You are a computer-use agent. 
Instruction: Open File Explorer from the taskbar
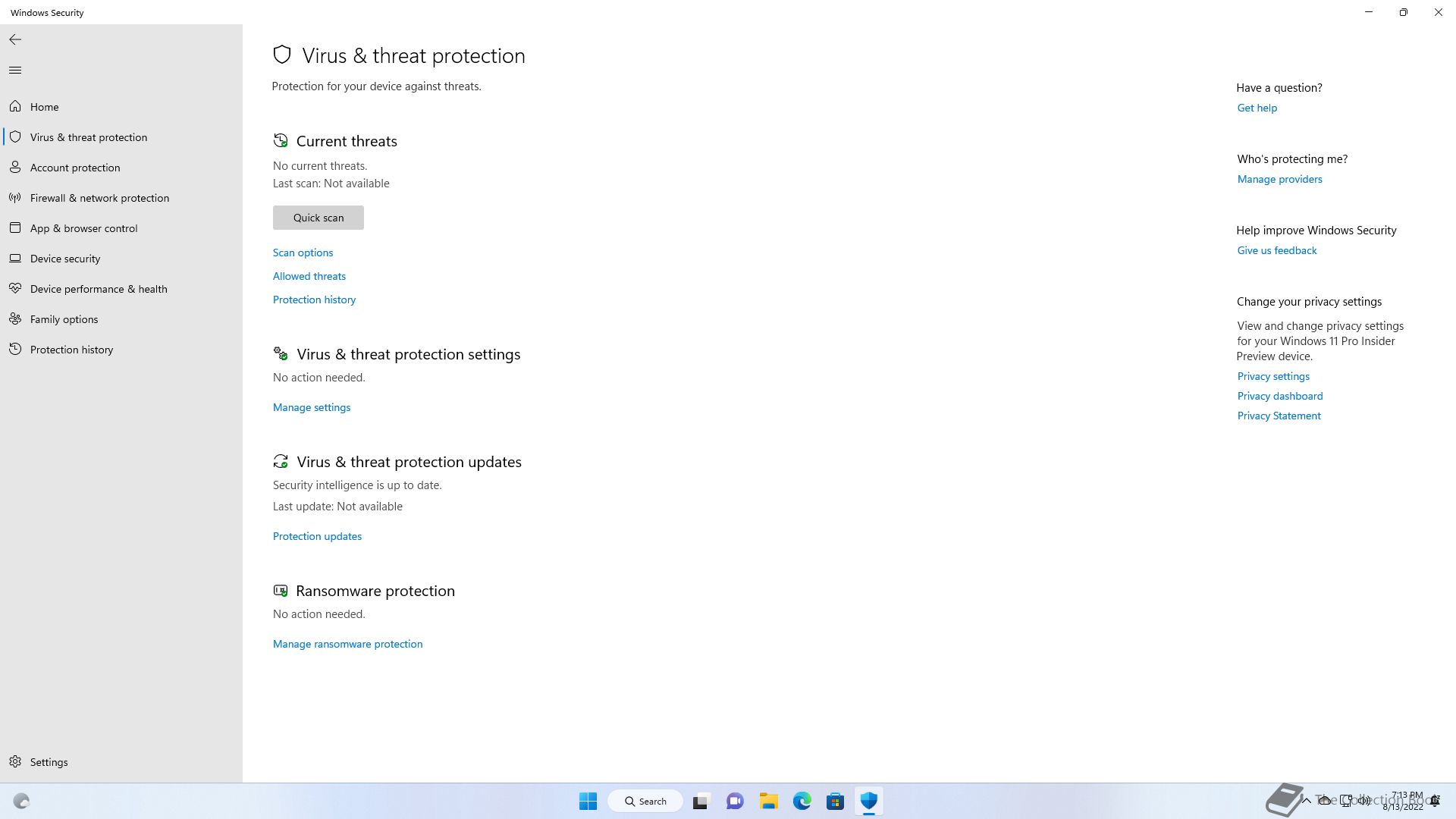[769, 801]
